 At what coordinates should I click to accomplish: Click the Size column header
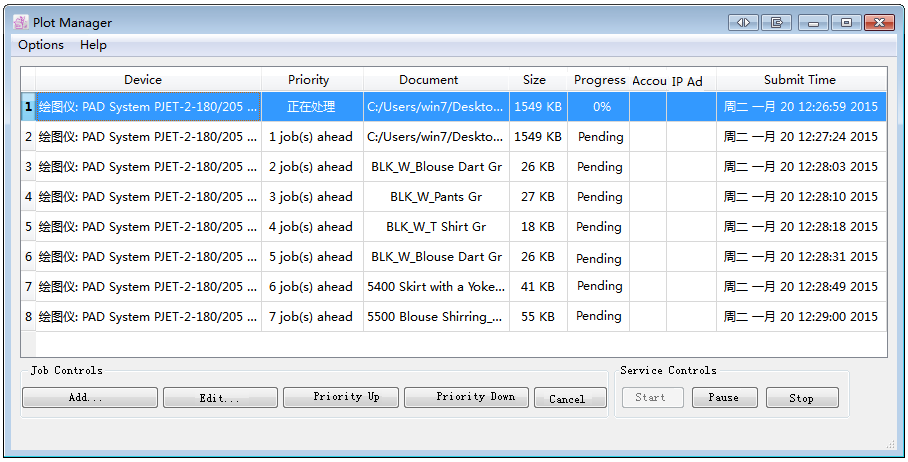coord(535,80)
